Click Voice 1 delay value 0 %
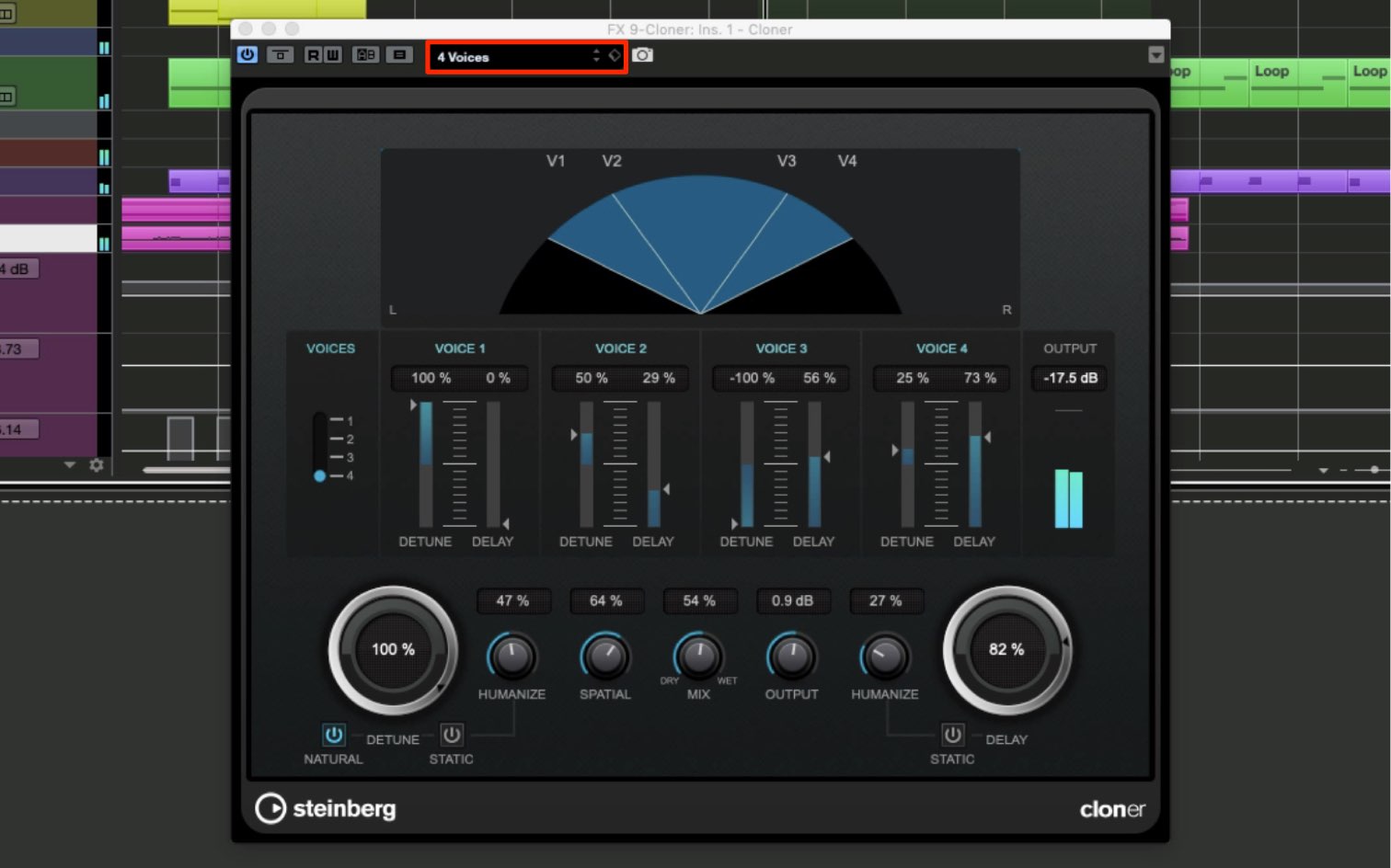The width and height of the screenshot is (1391, 868). coord(498,378)
